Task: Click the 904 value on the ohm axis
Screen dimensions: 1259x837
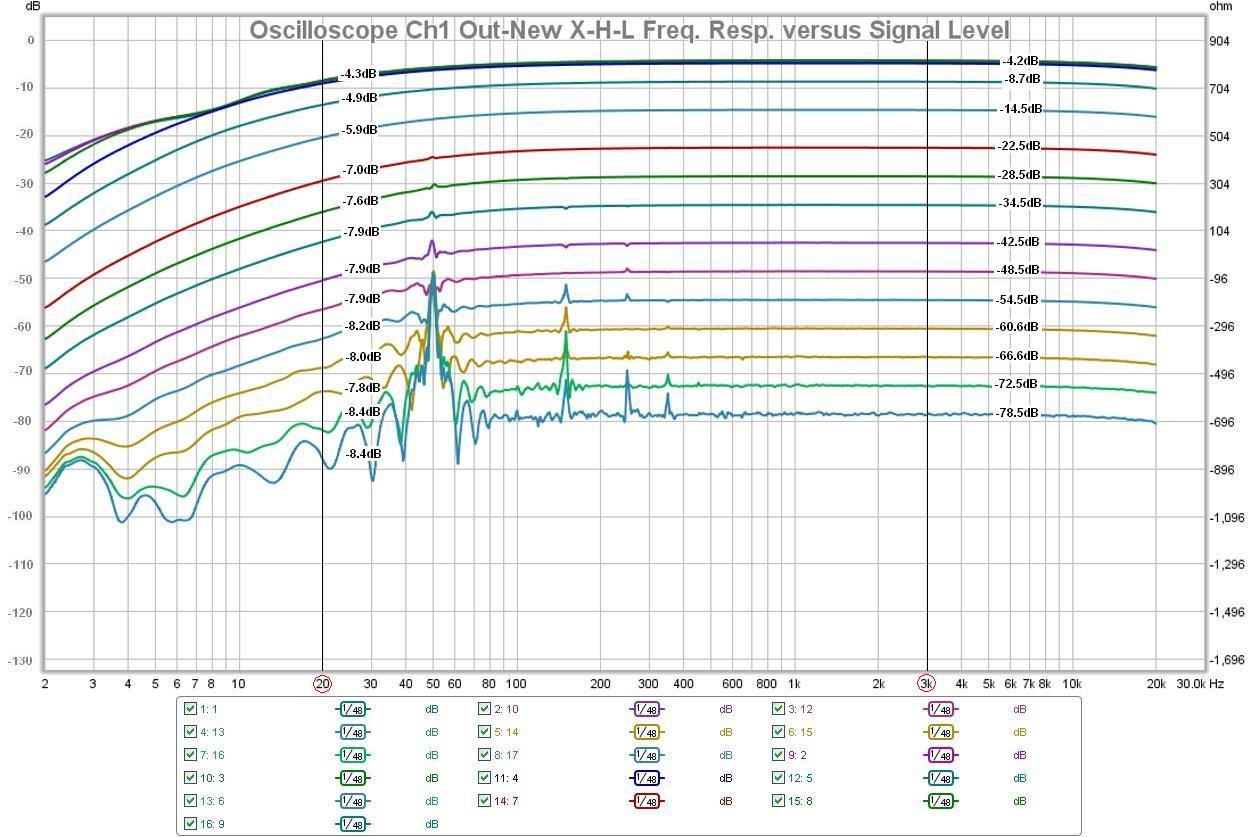Action: tap(1218, 41)
